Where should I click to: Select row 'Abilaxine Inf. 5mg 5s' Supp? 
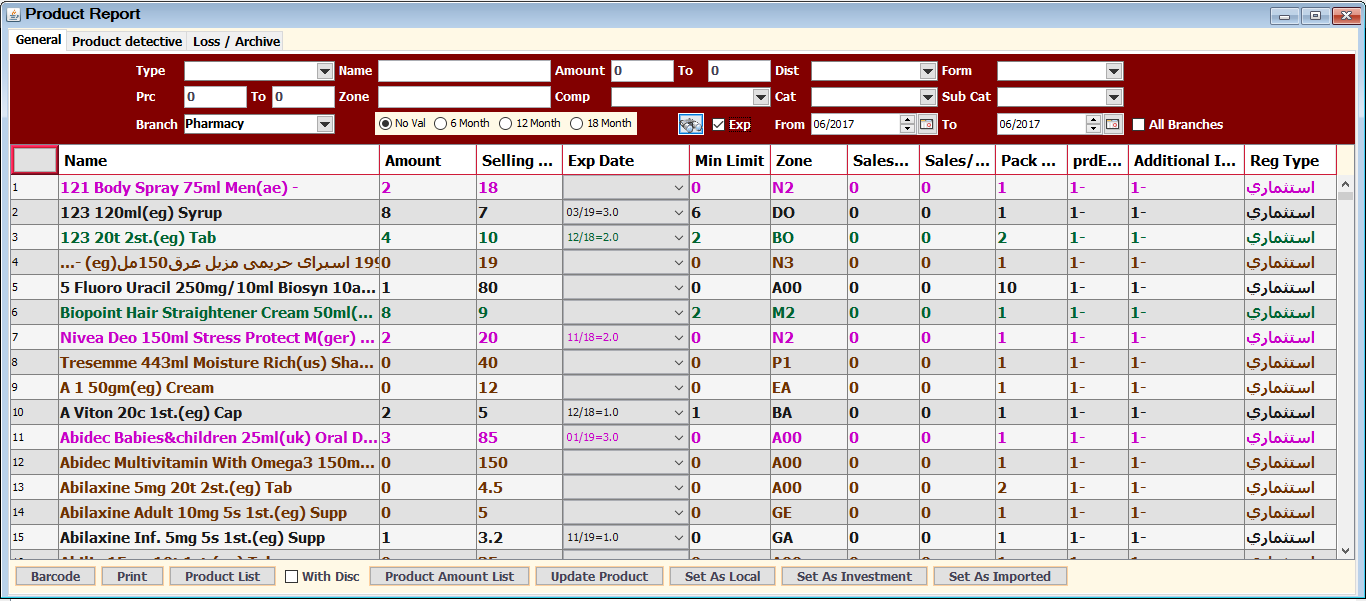click(673, 538)
